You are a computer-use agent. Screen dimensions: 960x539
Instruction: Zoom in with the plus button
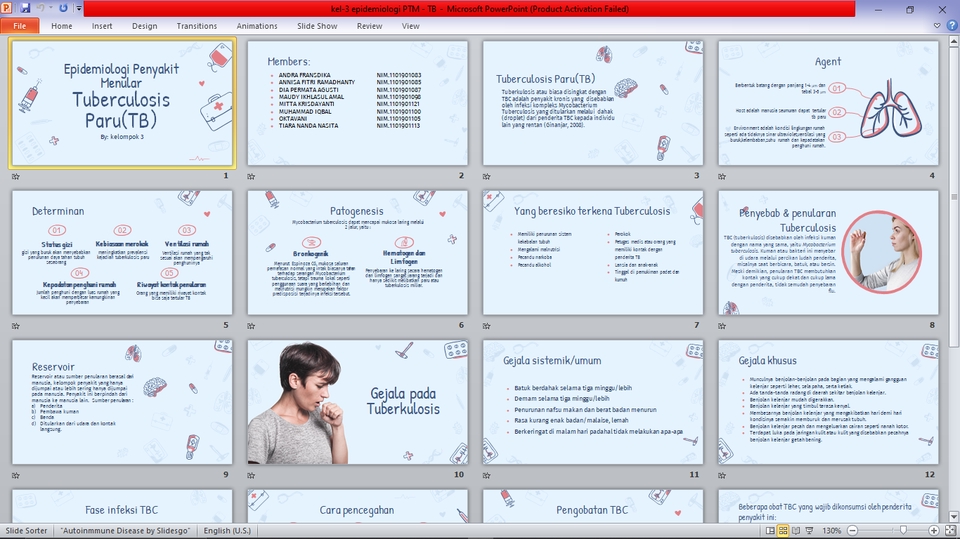coord(934,530)
